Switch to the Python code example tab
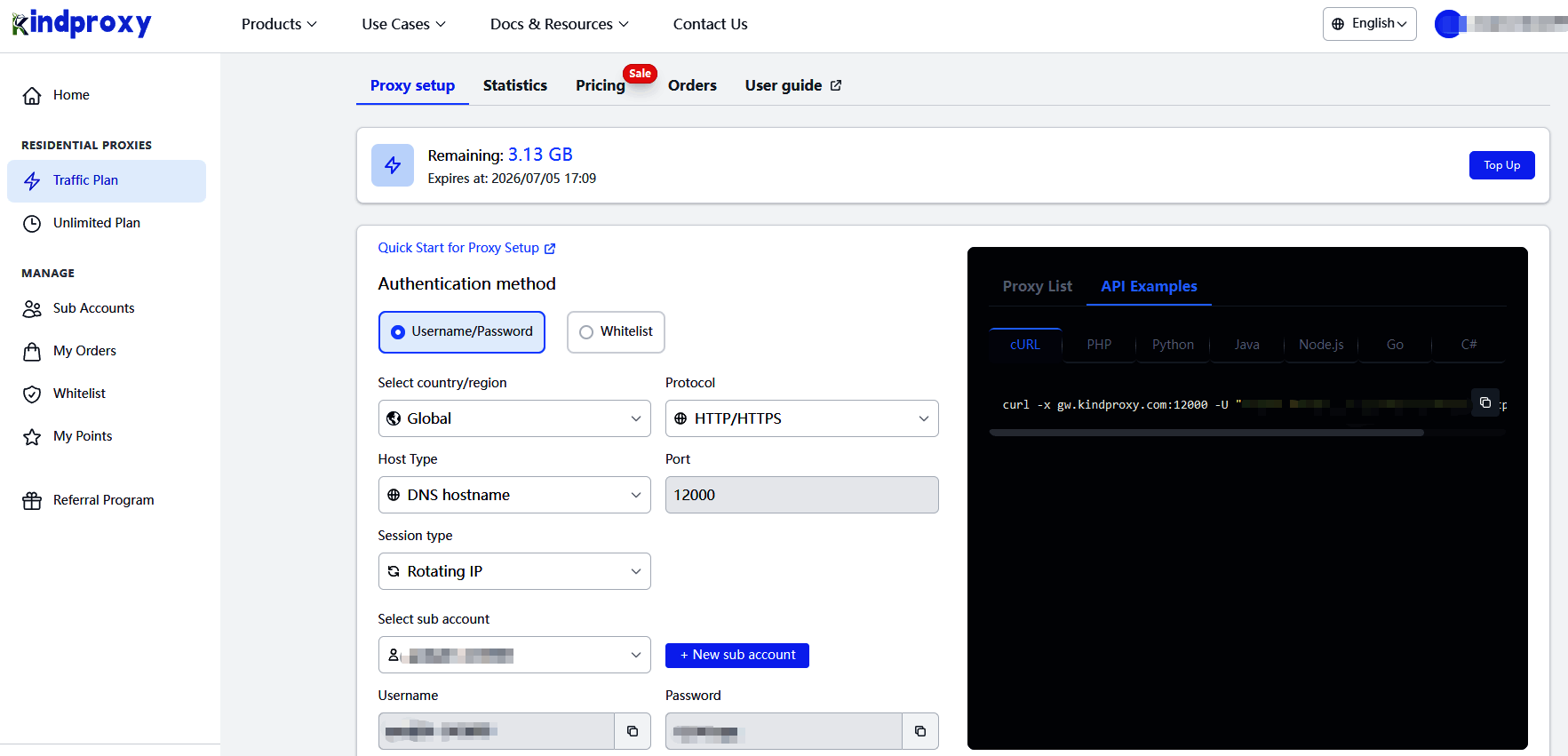 pos(1173,345)
